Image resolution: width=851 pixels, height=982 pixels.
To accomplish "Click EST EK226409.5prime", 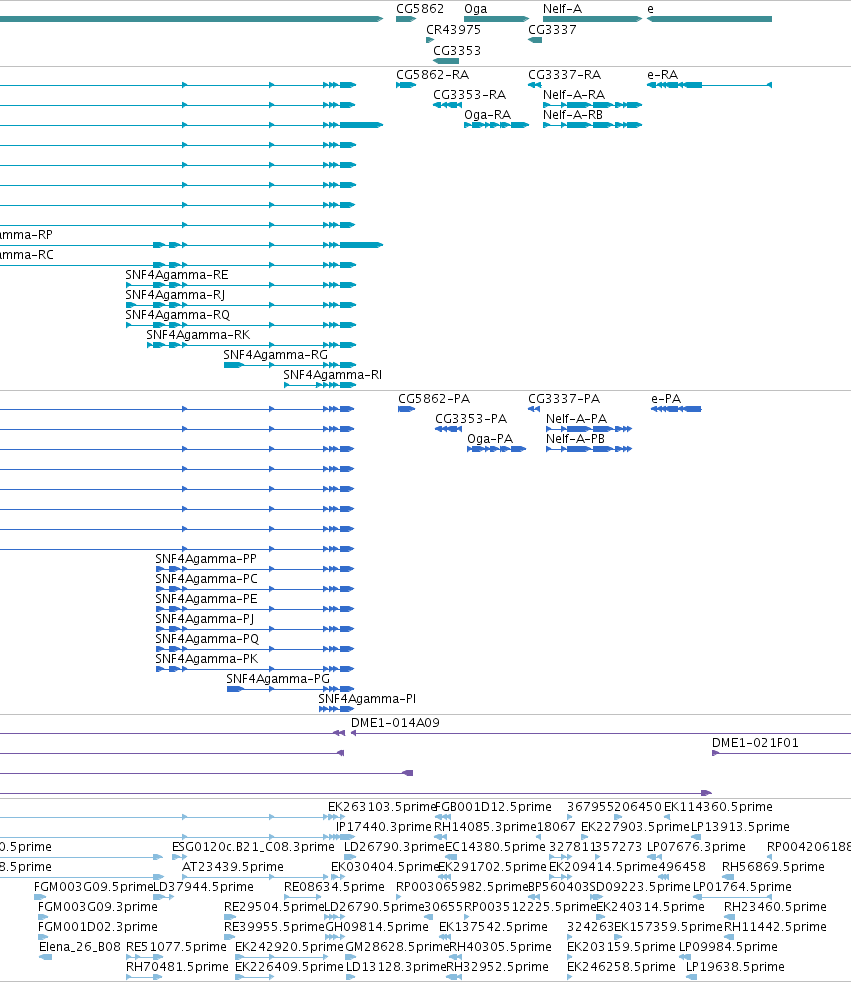I will click(x=289, y=967).
